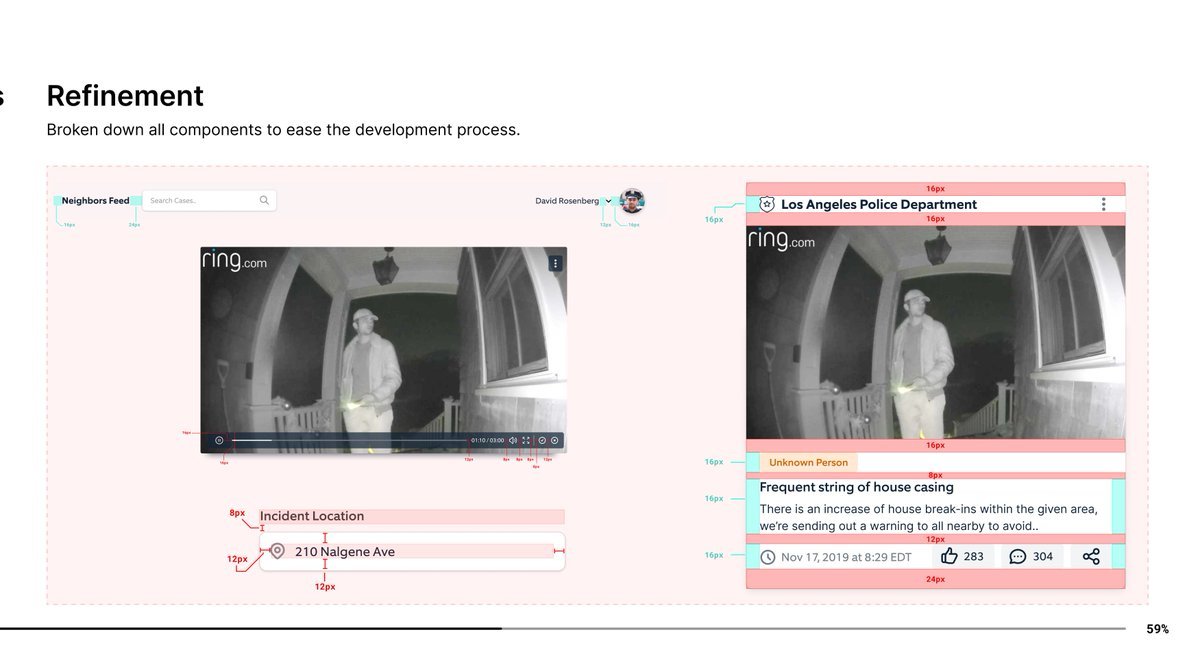The height and width of the screenshot is (654, 1200).
Task: Click the checkmark circle icon in the video bar
Action: 542,440
